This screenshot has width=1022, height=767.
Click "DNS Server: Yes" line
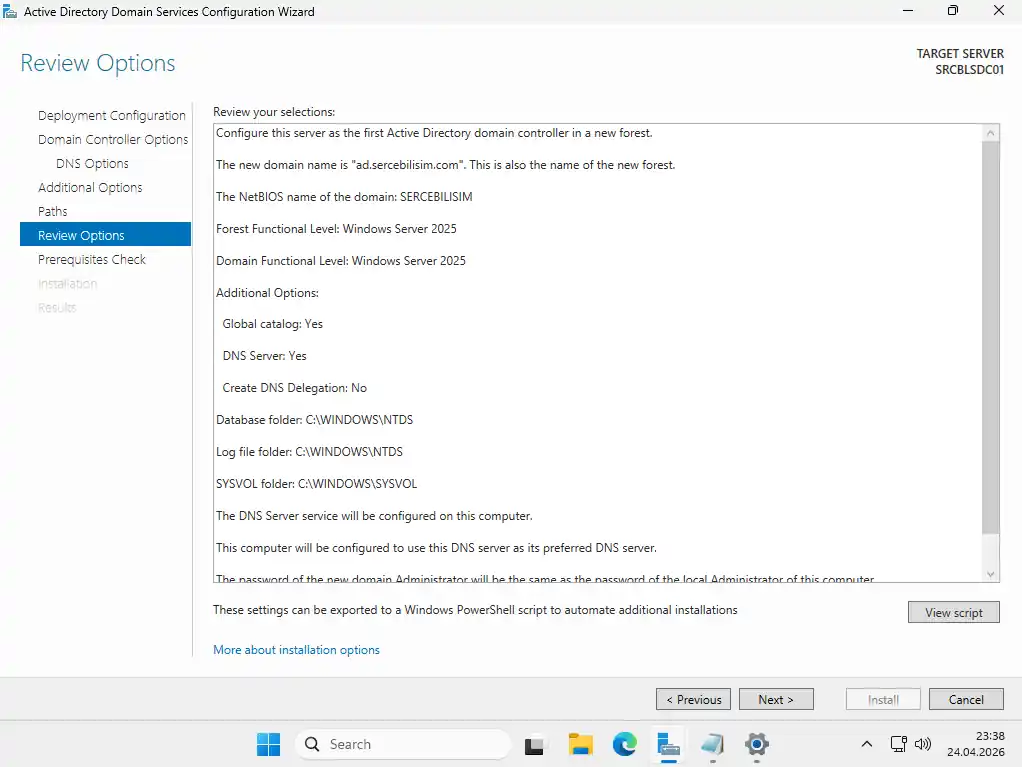[x=264, y=356]
